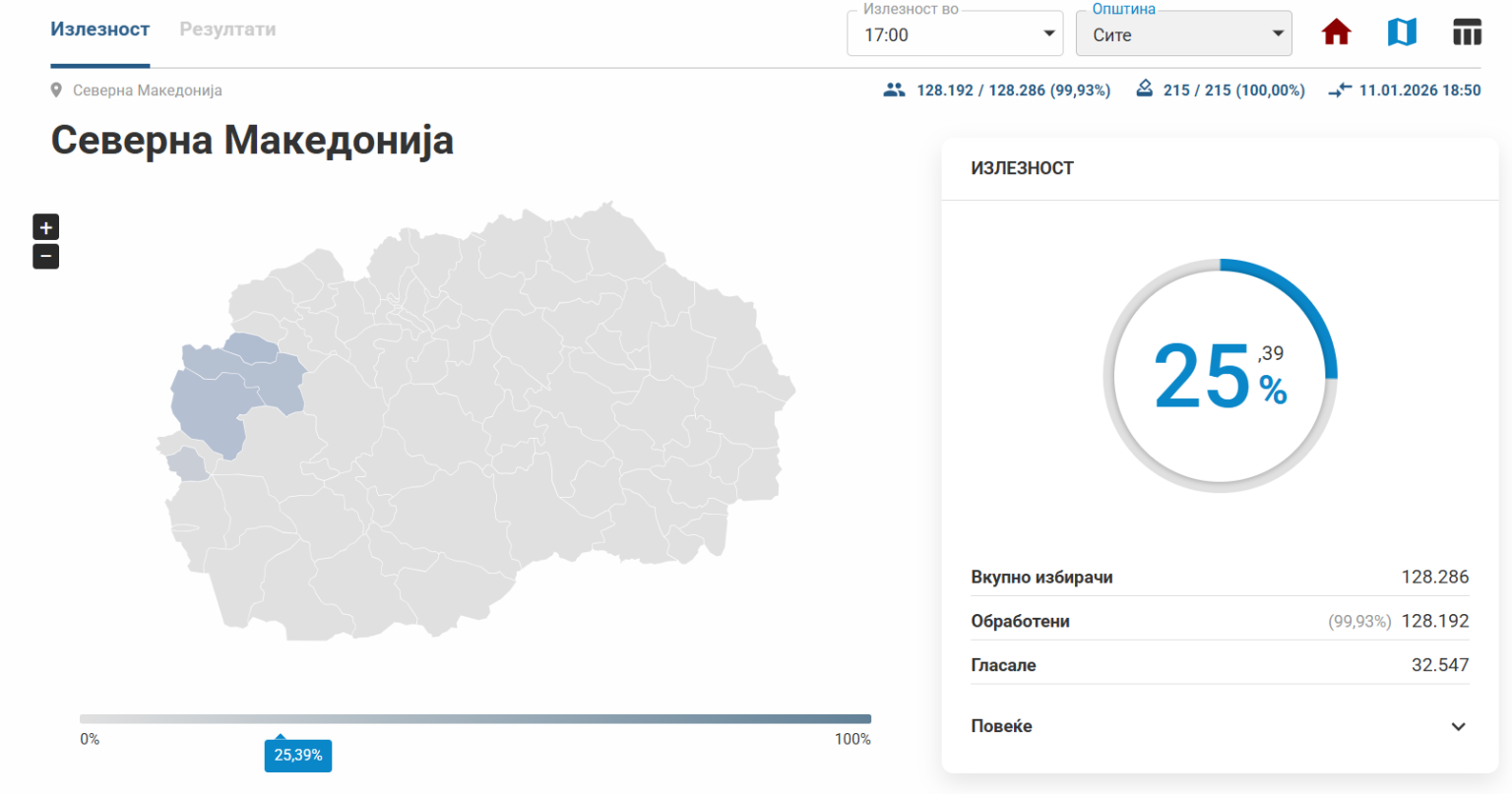This screenshot has width=1512, height=794.
Task: Click the Северна Македонија breadcrumb link
Action: [x=147, y=91]
